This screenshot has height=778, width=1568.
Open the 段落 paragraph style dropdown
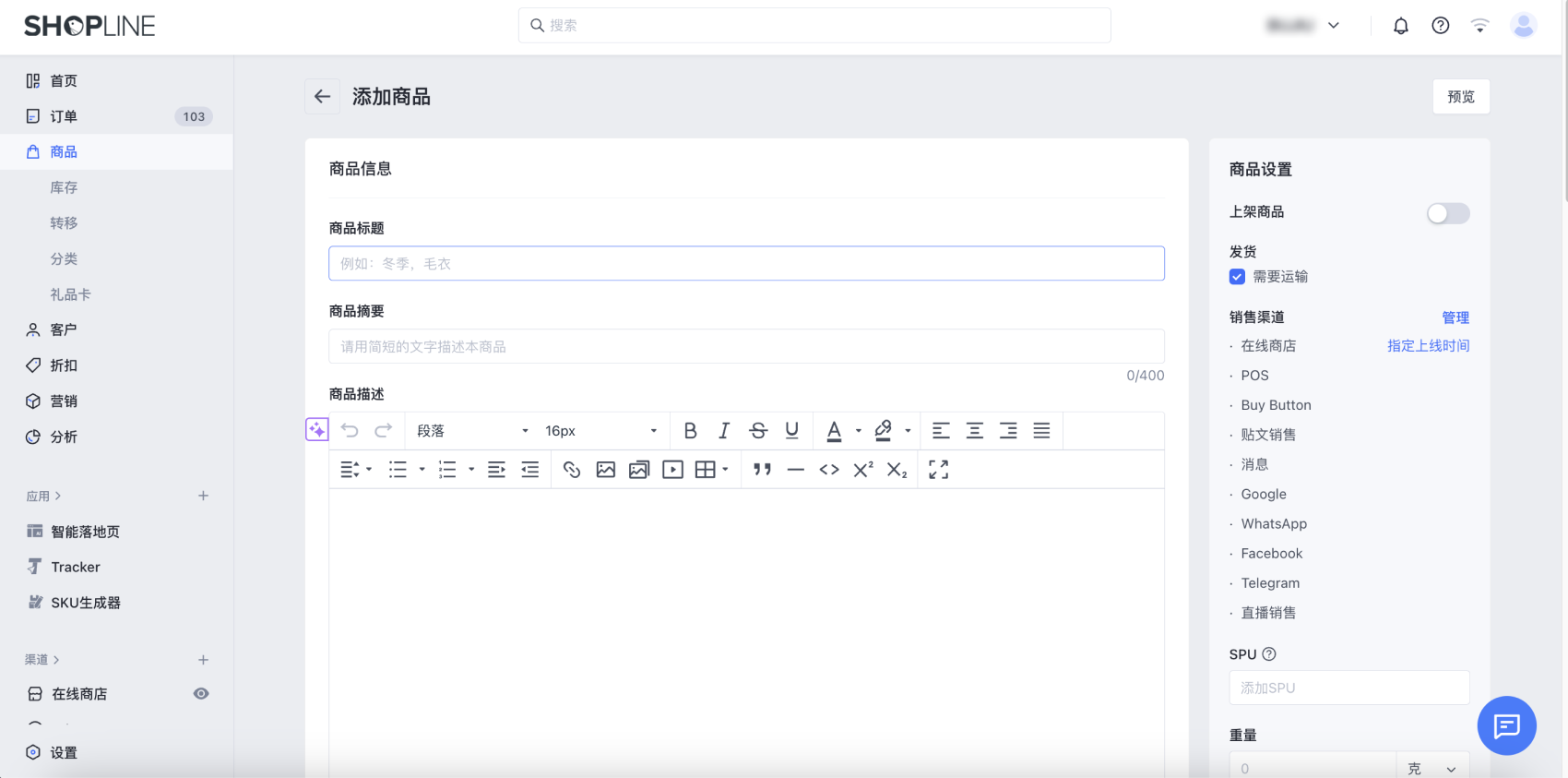(473, 431)
